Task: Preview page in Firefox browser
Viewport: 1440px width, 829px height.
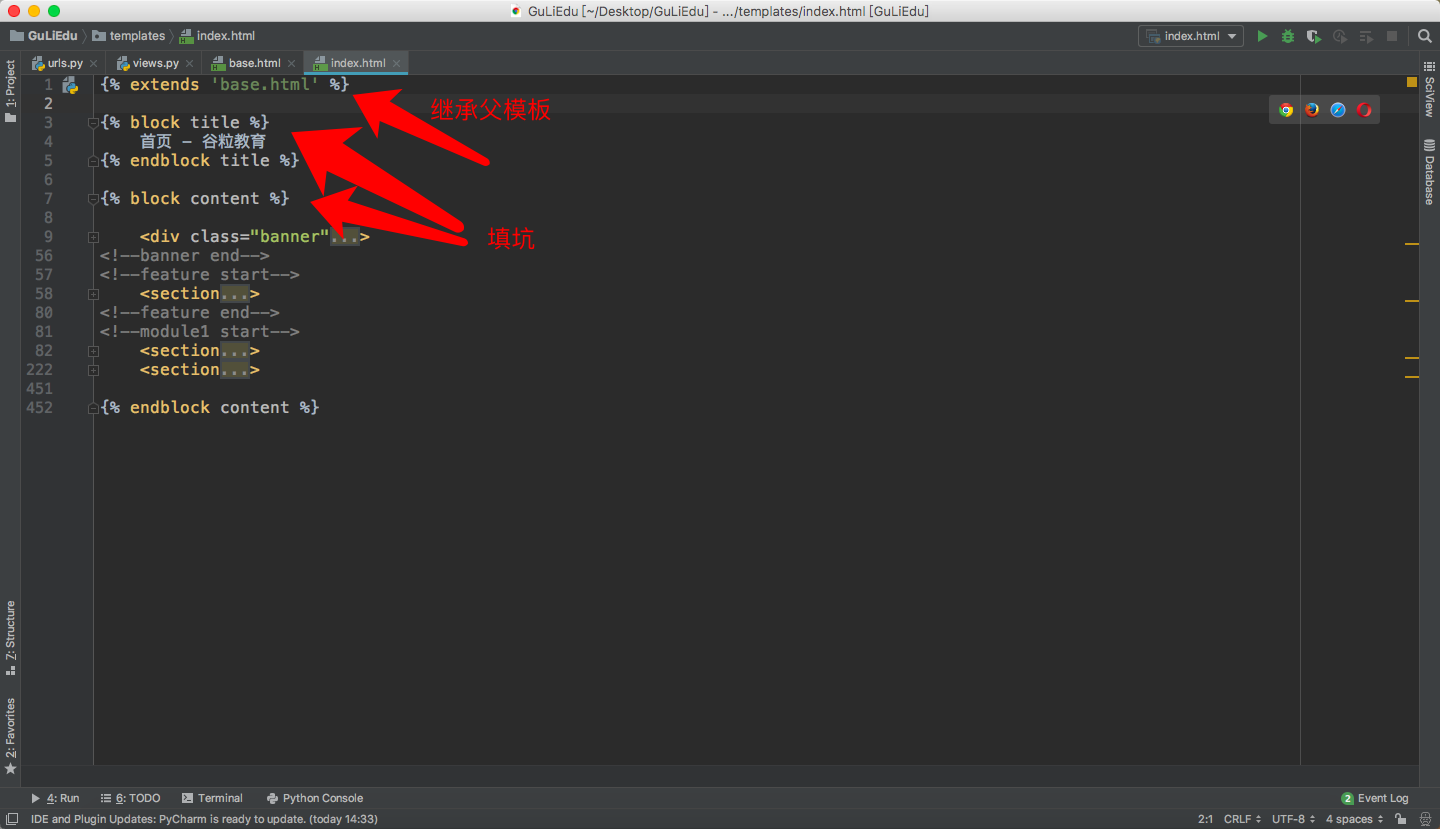Action: click(x=1312, y=110)
